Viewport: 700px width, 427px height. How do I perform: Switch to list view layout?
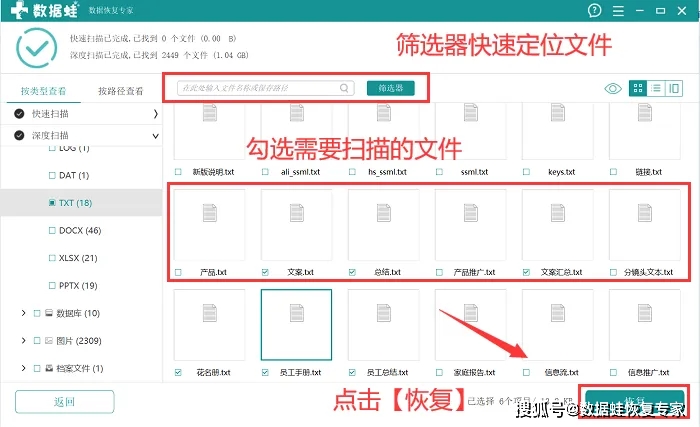656,88
